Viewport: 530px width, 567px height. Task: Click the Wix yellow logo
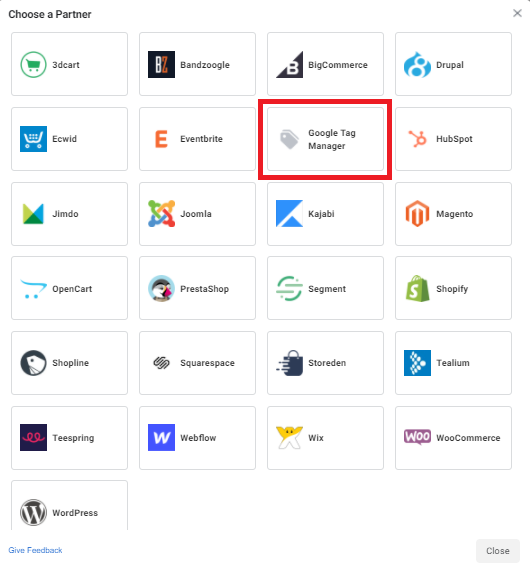point(289,438)
